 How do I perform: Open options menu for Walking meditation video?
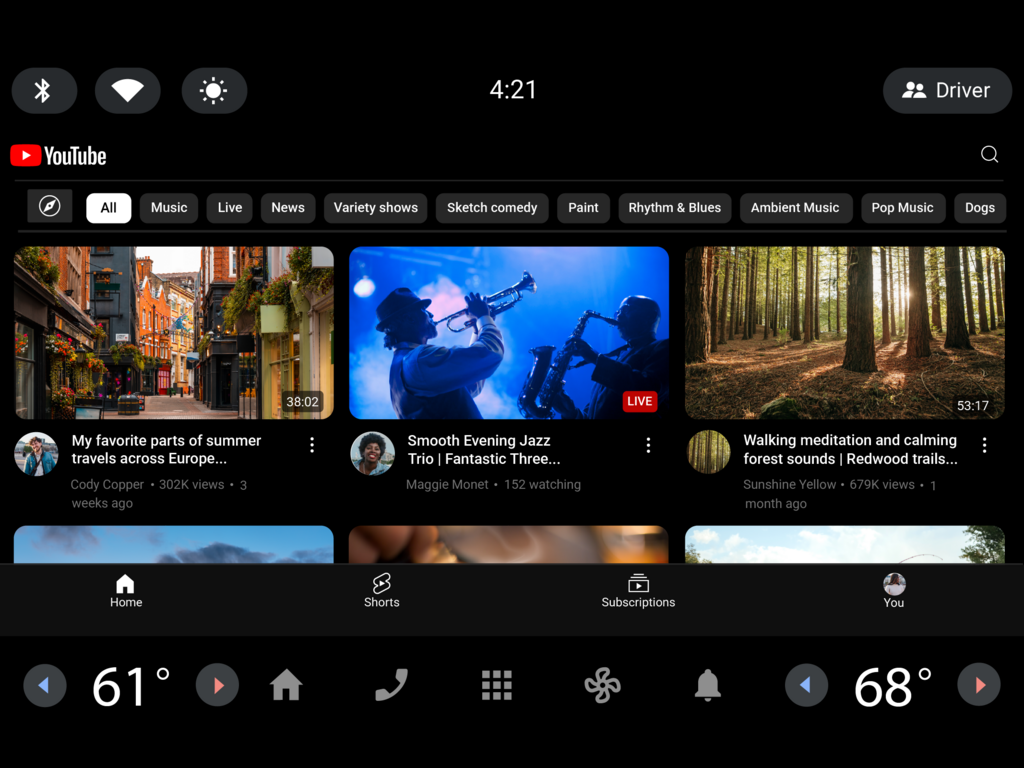[985, 445]
